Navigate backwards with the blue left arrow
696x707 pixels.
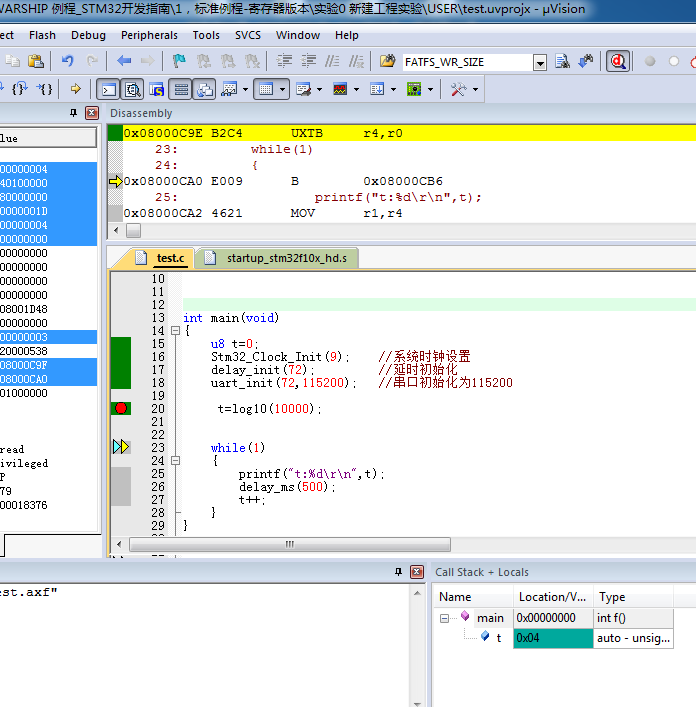point(124,61)
